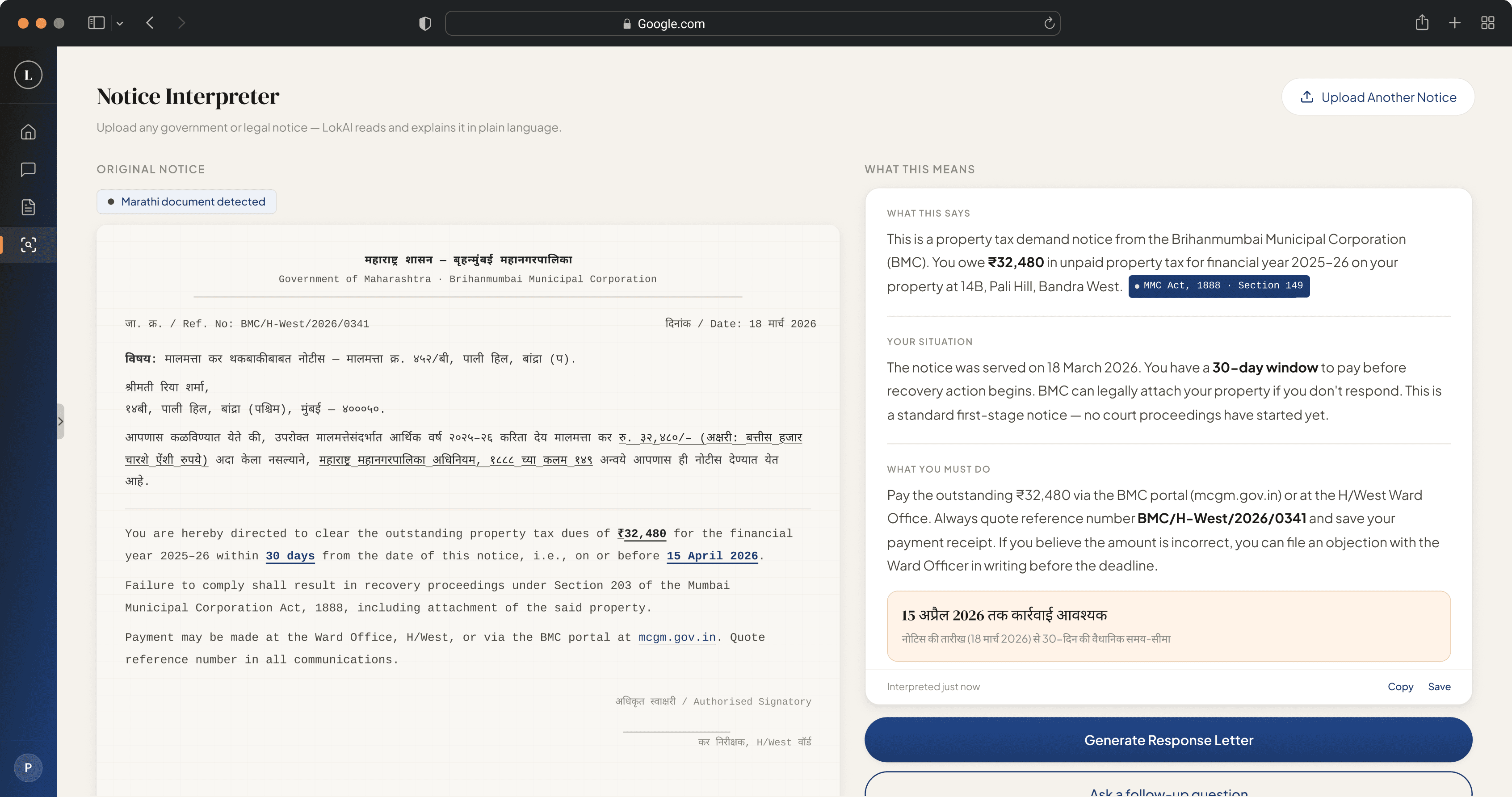Image resolution: width=1512 pixels, height=797 pixels.
Task: Show the browser tab overview grid
Action: coord(1487,24)
